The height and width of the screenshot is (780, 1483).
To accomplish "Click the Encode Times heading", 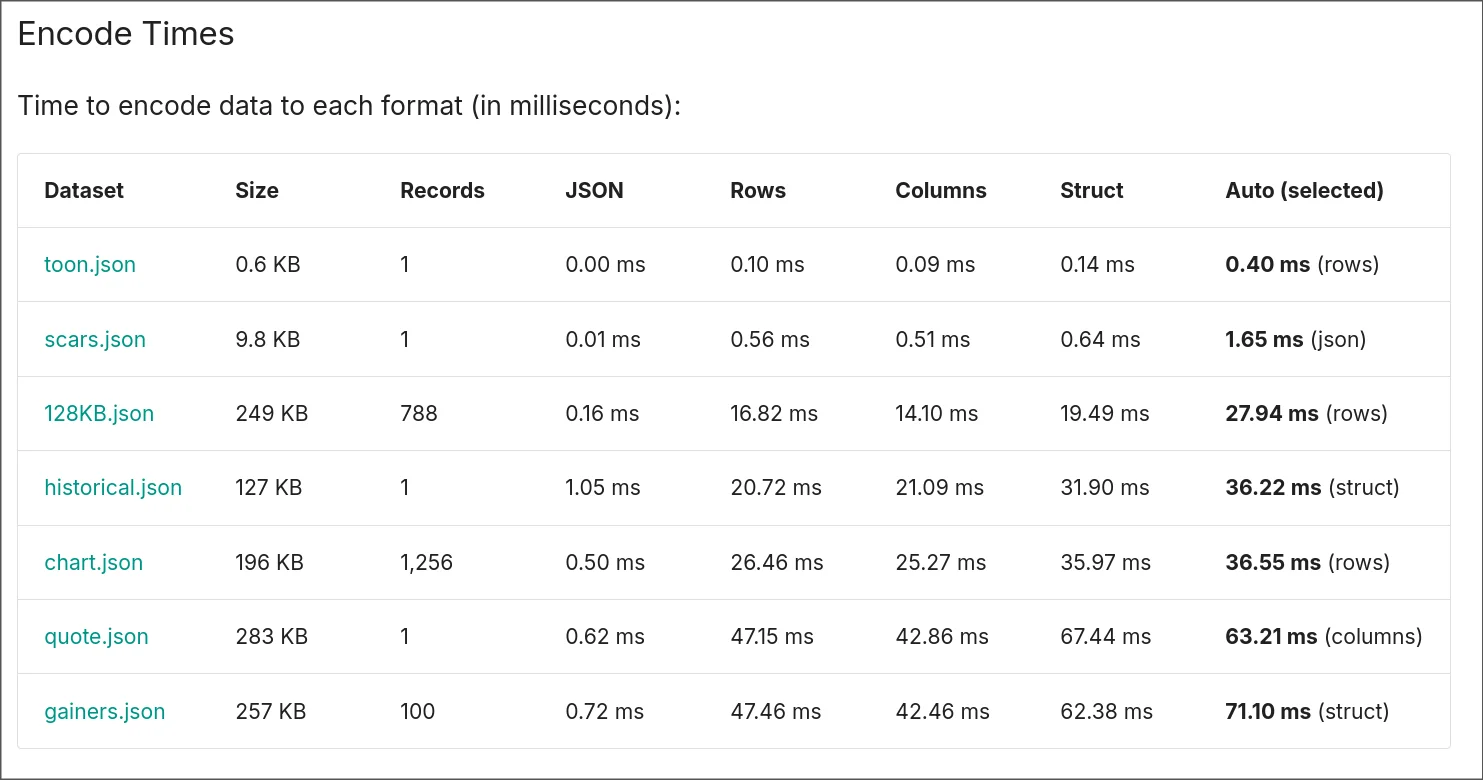I will (126, 34).
